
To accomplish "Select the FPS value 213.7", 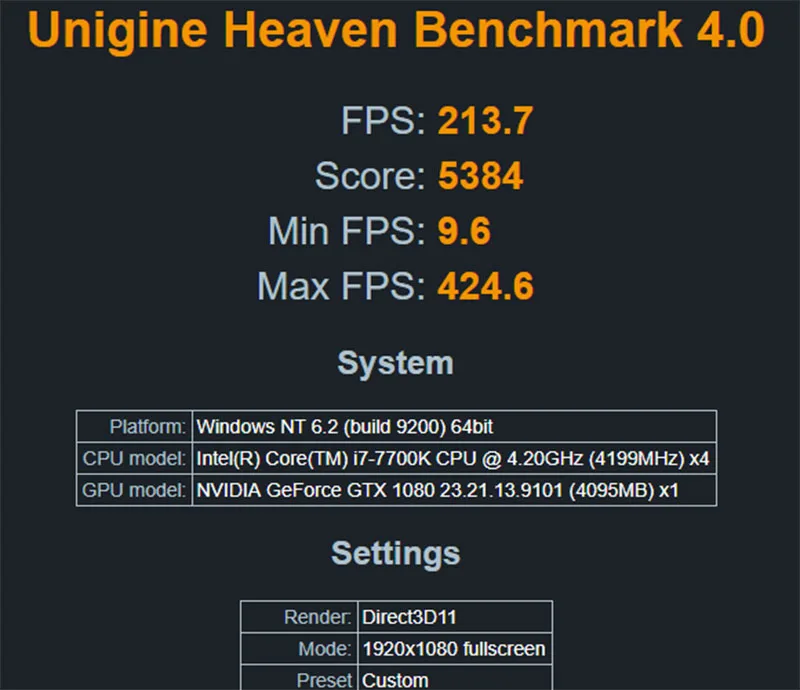I will 485,121.
